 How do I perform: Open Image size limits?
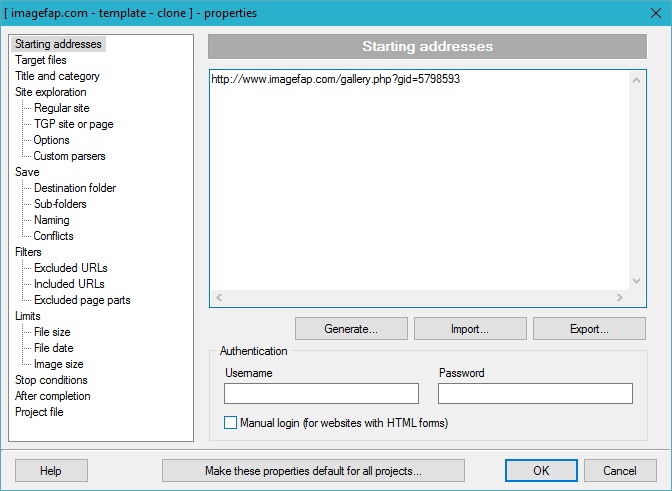point(59,364)
